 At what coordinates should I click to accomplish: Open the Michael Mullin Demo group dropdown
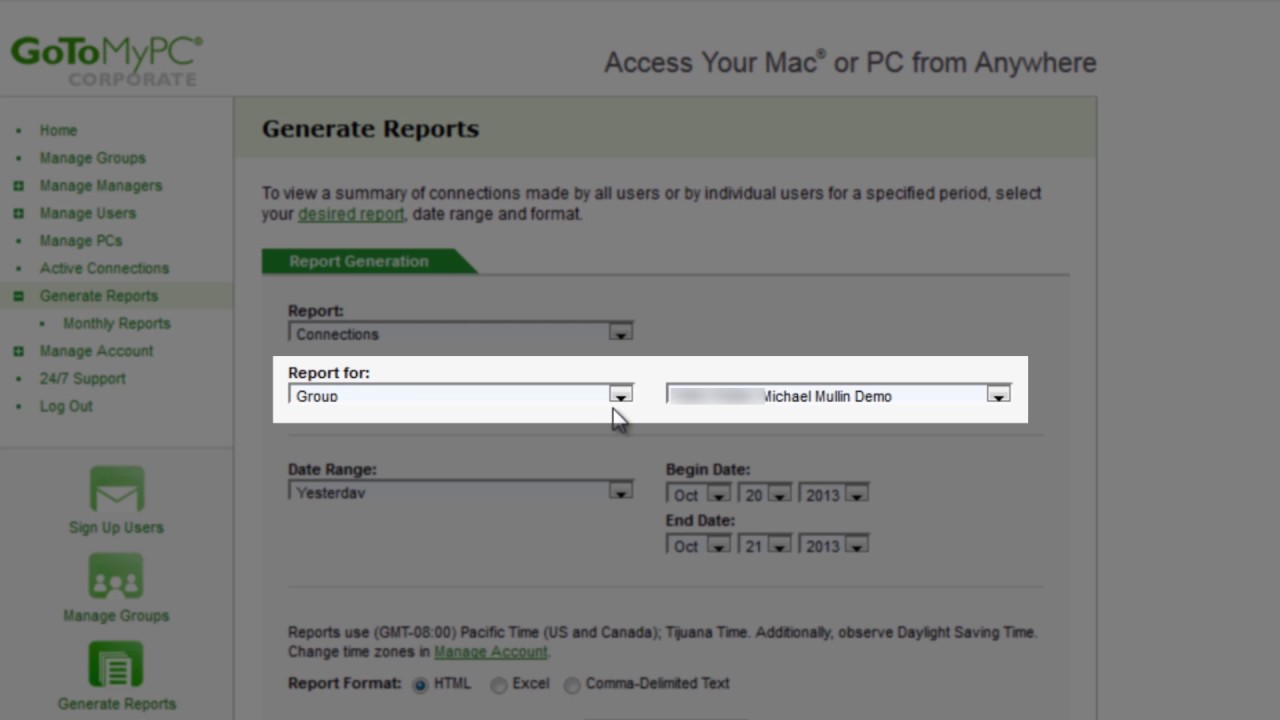[839, 395]
